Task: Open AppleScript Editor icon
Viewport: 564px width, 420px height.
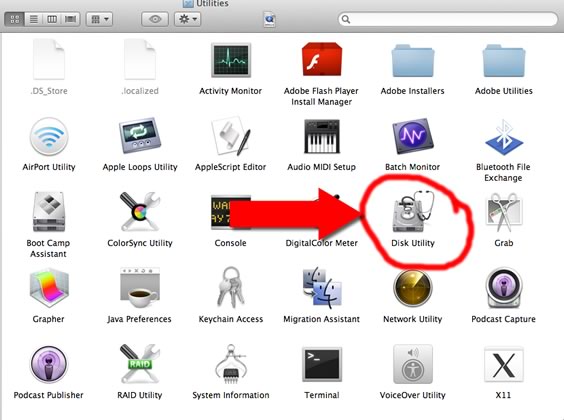Action: tap(231, 137)
